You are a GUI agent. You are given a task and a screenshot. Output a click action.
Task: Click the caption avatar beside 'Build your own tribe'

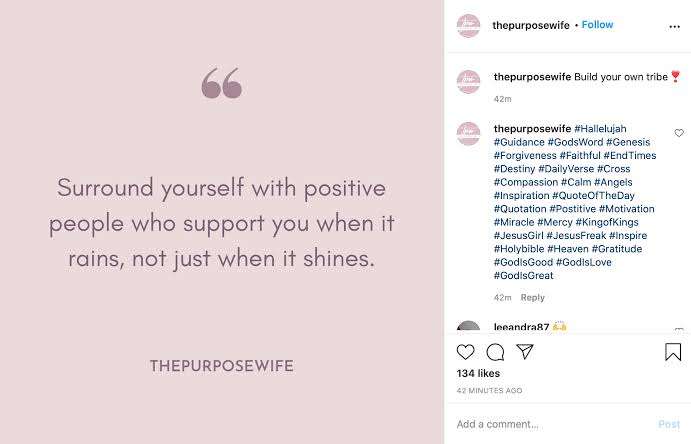468,81
